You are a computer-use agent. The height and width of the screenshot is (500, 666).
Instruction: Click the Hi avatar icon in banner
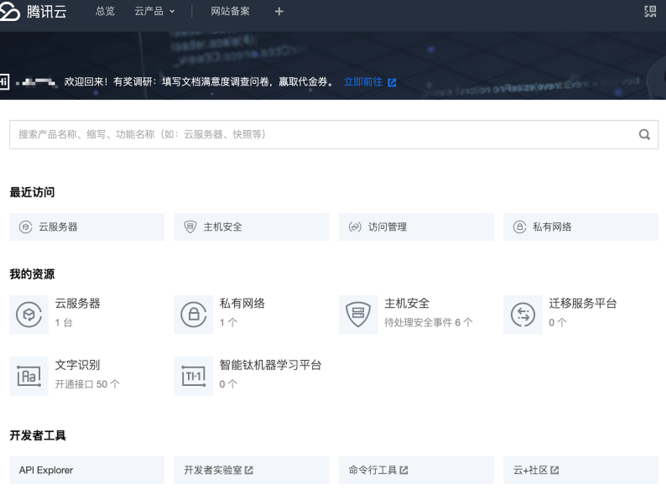pos(4,82)
